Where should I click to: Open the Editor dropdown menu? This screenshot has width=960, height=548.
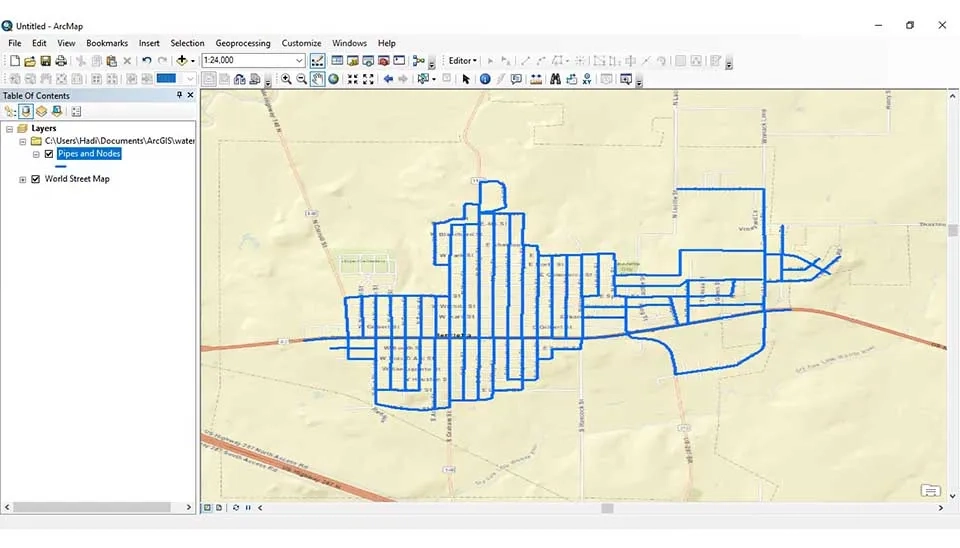[462, 61]
